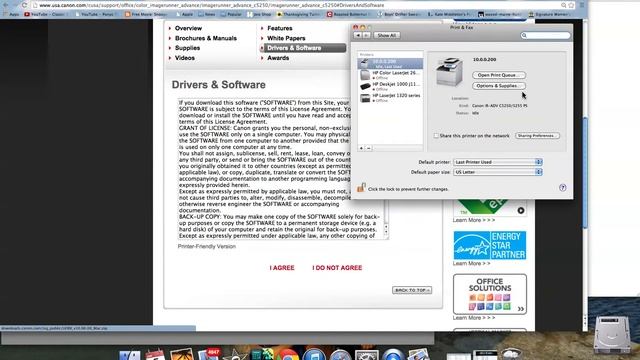The image size is (640, 360).
Task: Open White Papers section
Action: 286,38
